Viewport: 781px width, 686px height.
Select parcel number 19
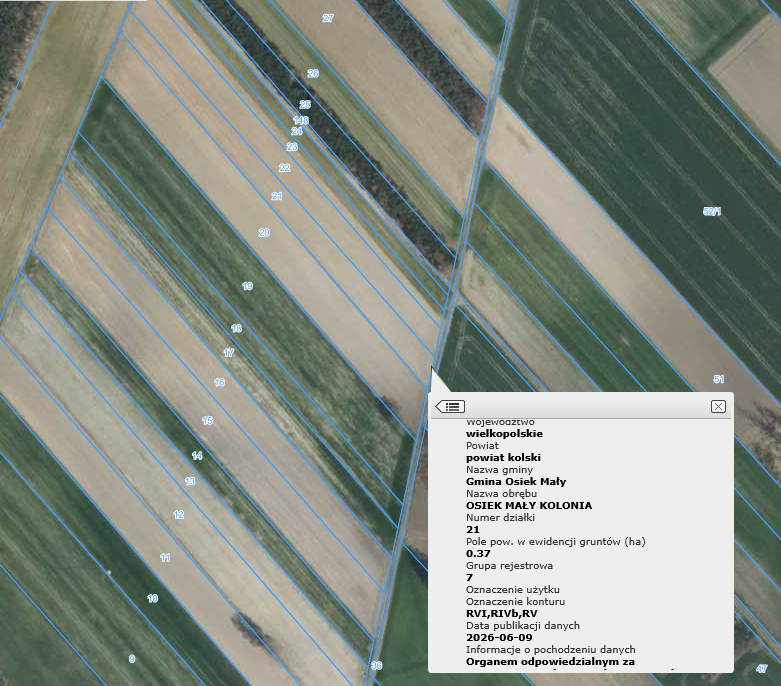[x=248, y=286]
